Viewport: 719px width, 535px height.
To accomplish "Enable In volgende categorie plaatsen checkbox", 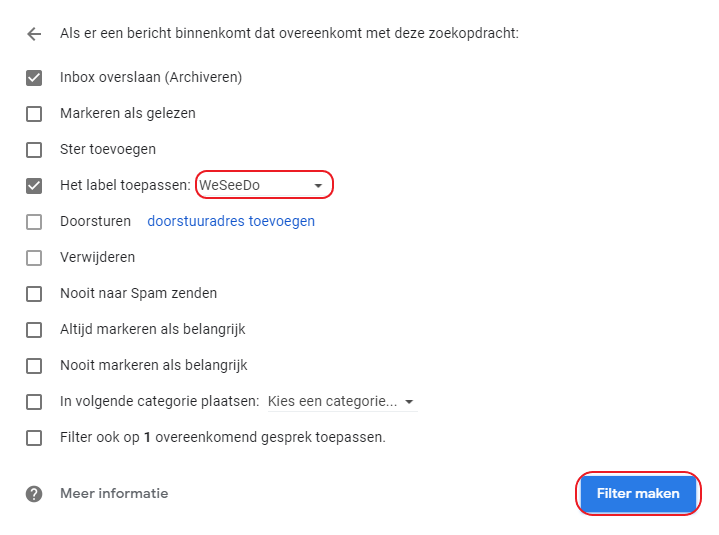I will 34,402.
